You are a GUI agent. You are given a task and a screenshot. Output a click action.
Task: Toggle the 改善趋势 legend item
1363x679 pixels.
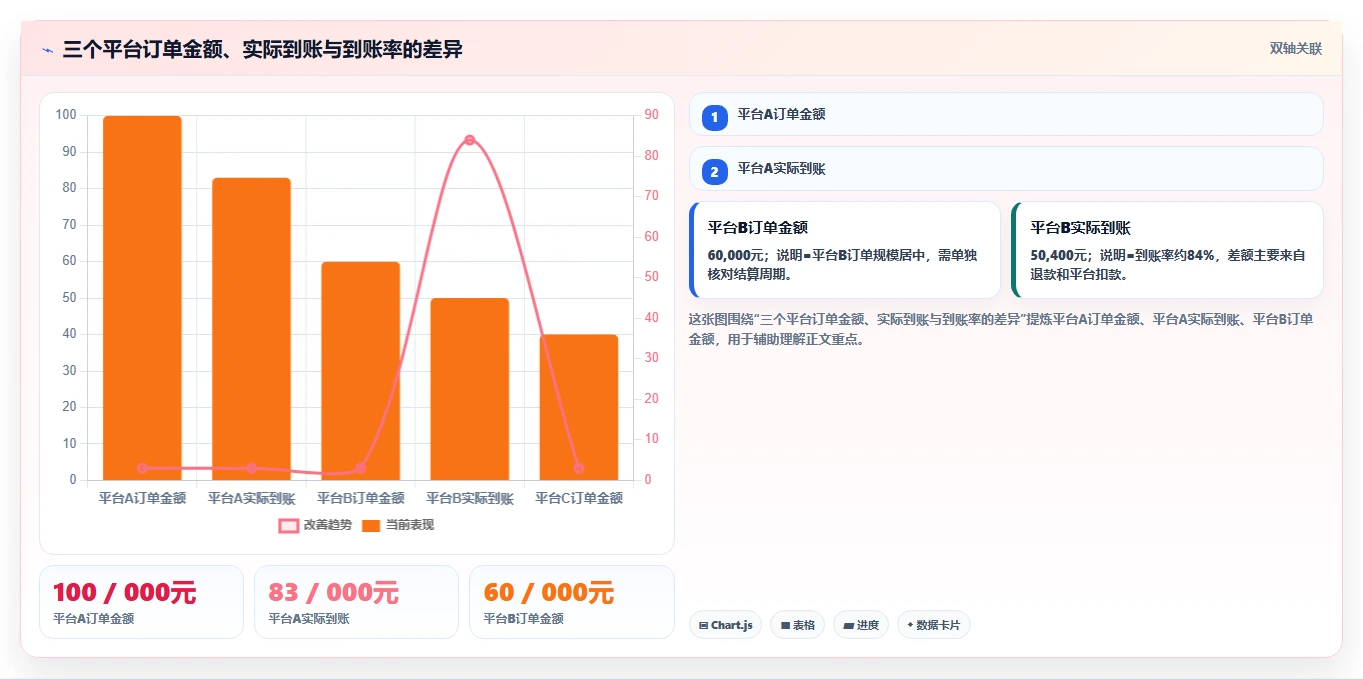[x=315, y=525]
